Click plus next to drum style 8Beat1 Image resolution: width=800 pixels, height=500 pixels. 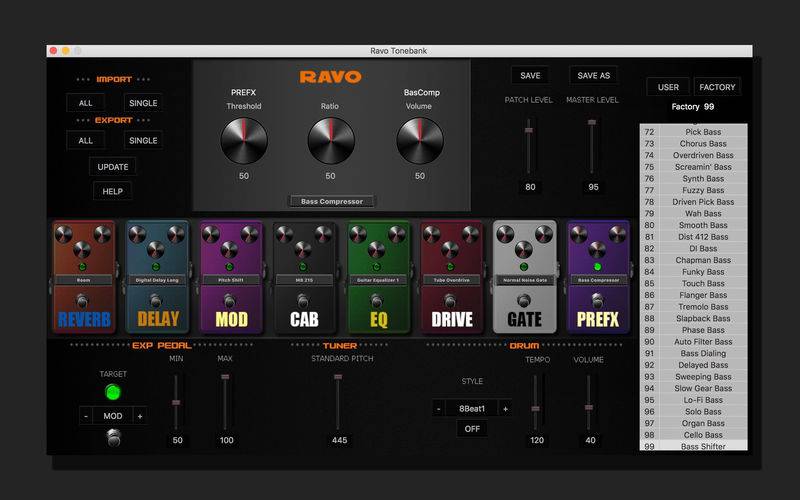click(505, 409)
